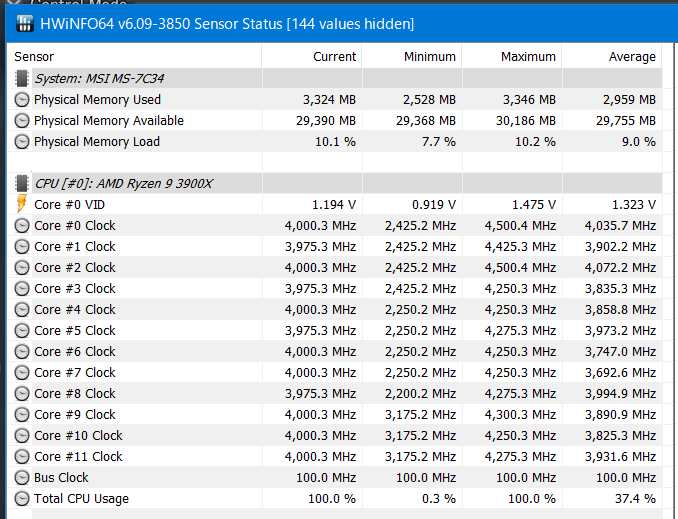Click the clock icon for Core #7 Clock
678x519 pixels.
click(x=22, y=373)
